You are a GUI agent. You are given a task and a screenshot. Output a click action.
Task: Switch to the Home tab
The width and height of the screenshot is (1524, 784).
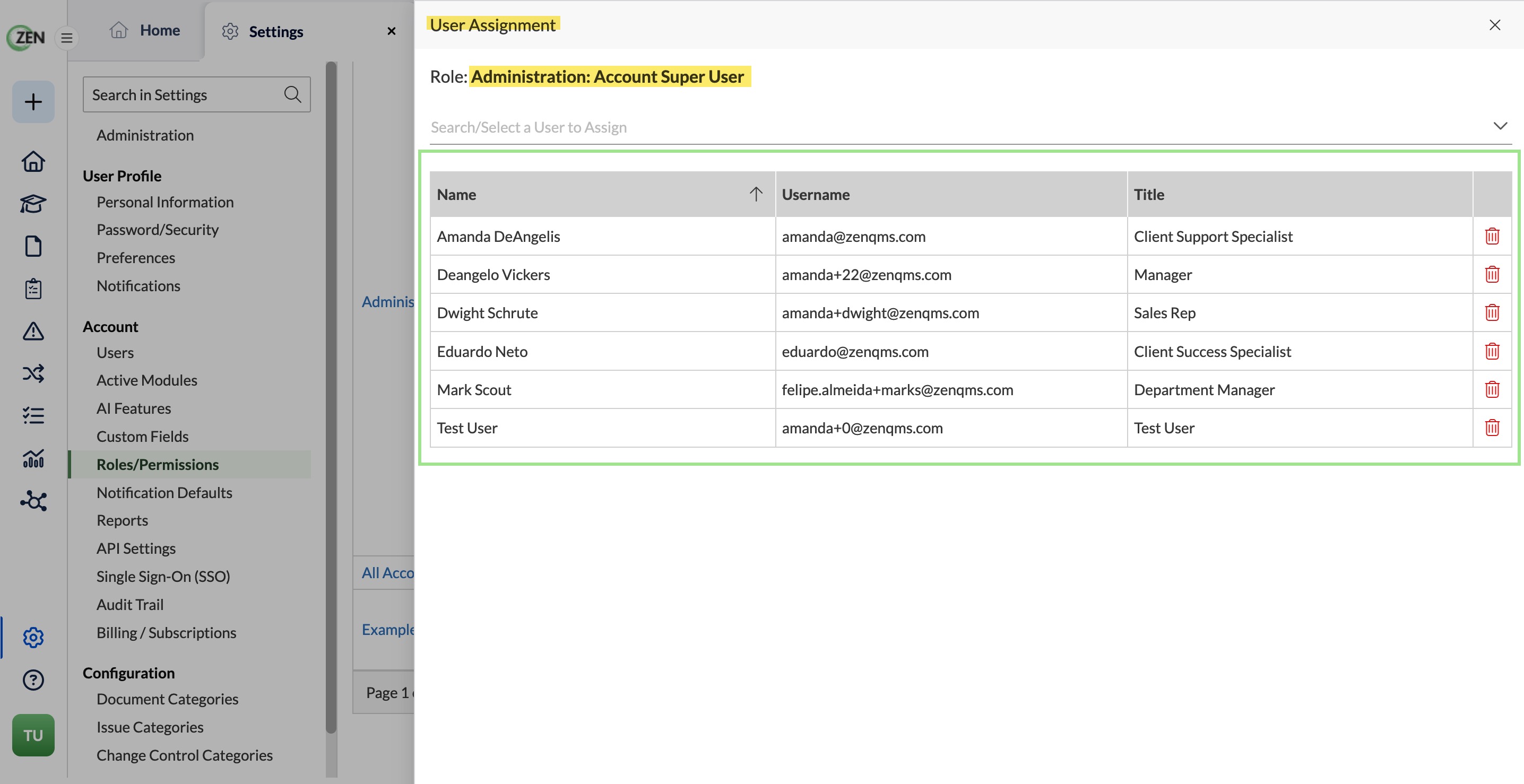pos(145,30)
